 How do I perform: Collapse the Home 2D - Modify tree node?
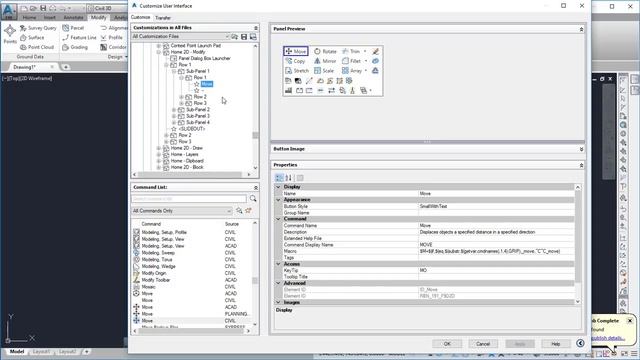[x=159, y=52]
